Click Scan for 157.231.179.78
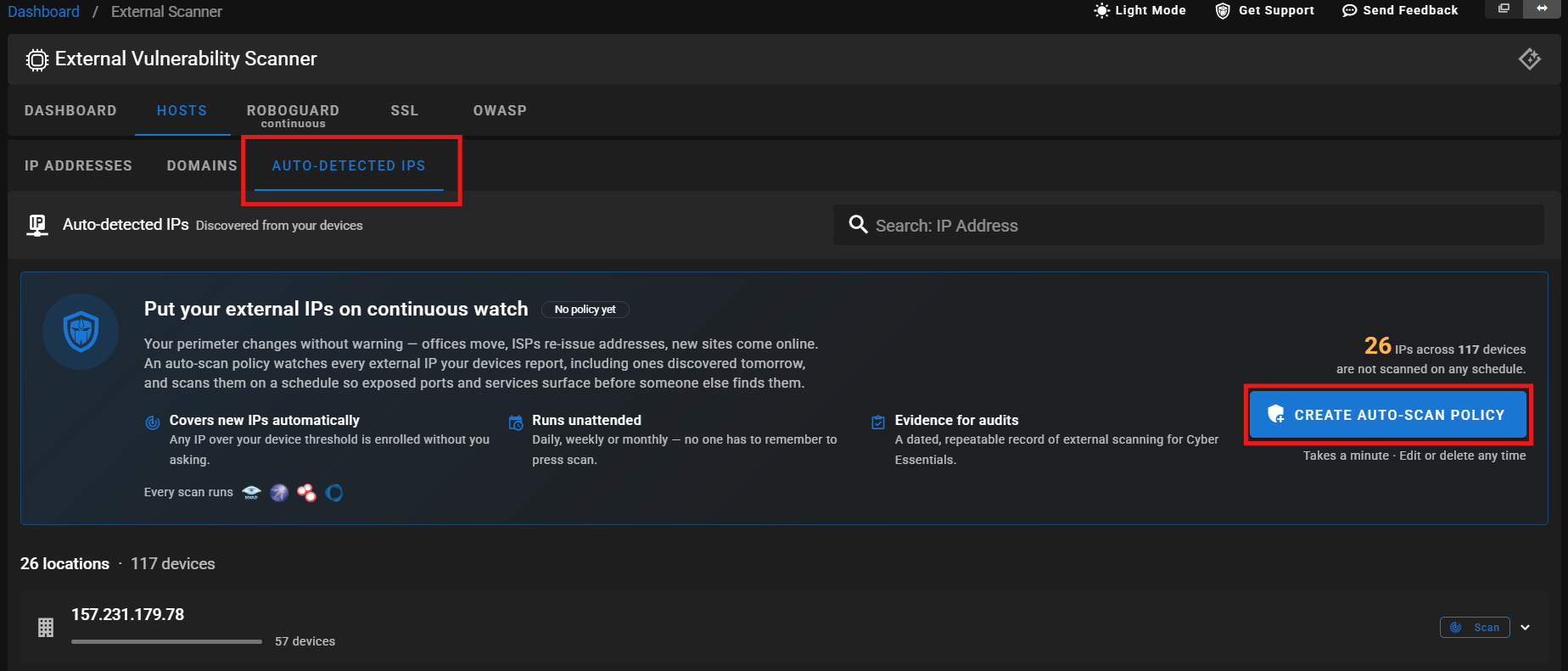The height and width of the screenshot is (671, 1568). pyautogui.click(x=1475, y=628)
